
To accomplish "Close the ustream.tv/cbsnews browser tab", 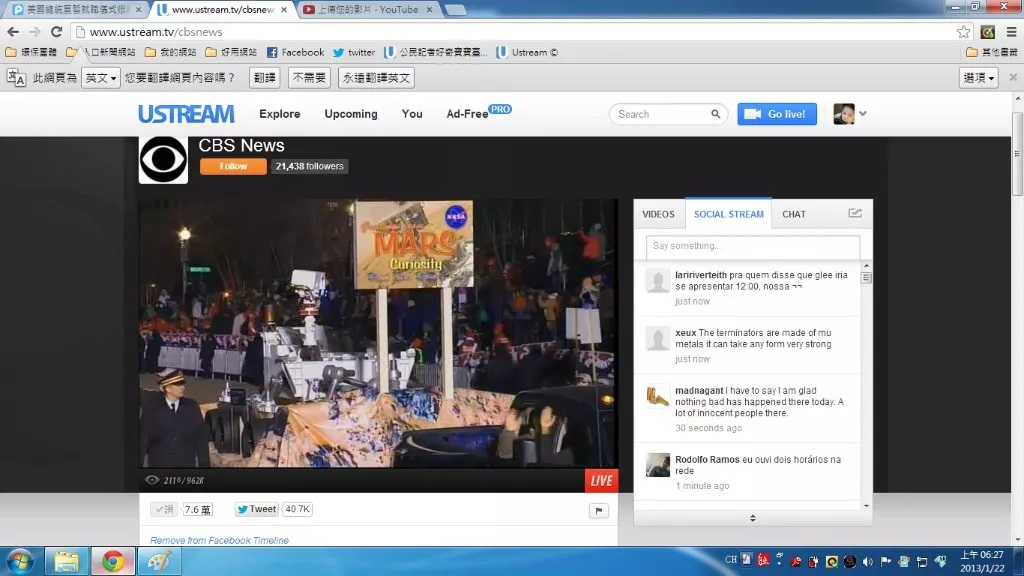I will click(x=283, y=10).
